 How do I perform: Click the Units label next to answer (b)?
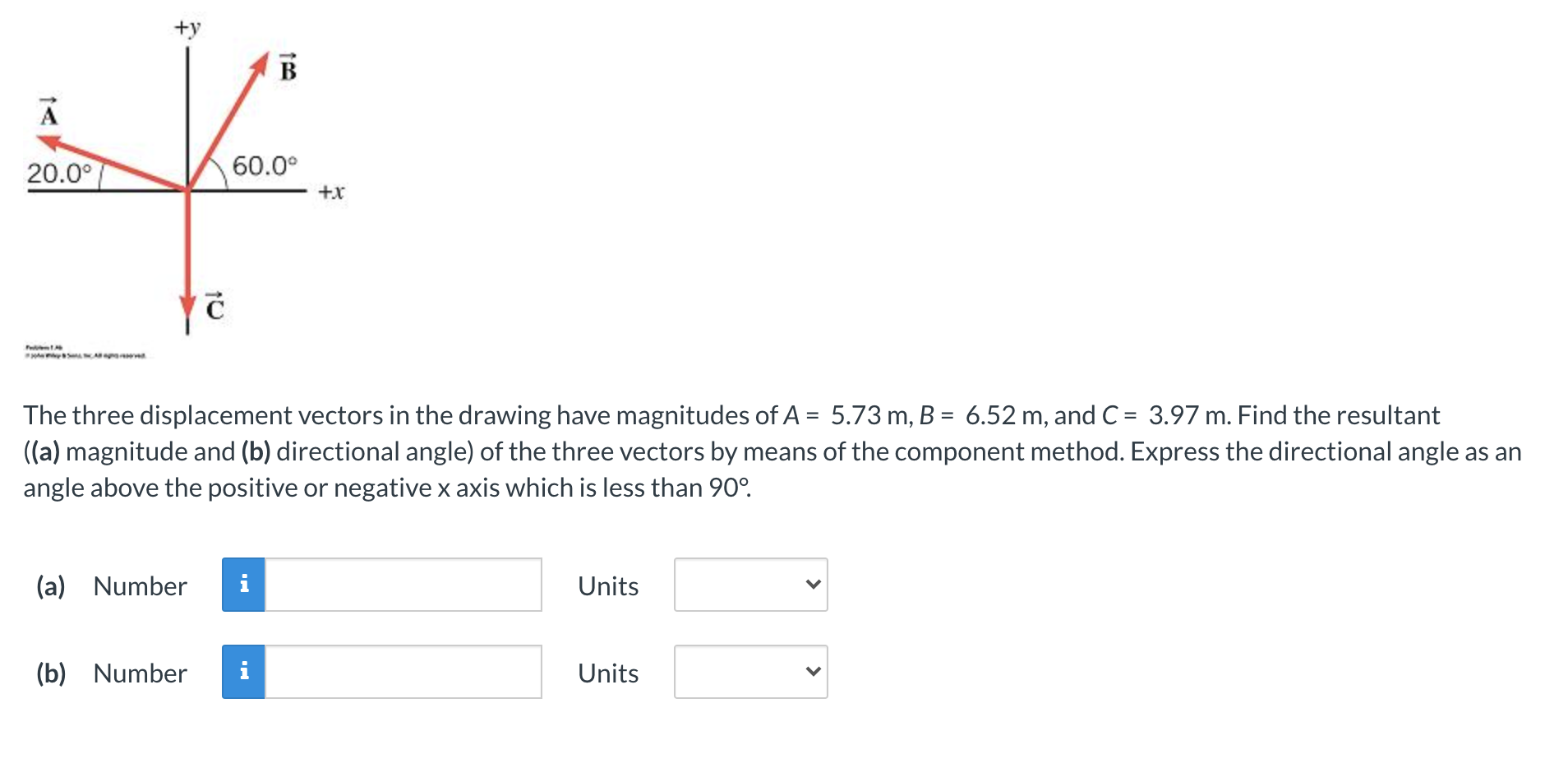click(607, 673)
